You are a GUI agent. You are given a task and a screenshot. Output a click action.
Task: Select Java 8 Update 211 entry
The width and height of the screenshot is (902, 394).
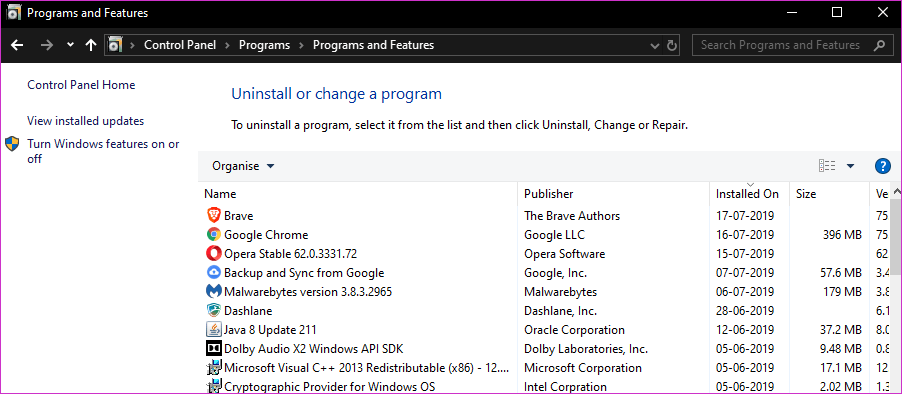coord(270,330)
